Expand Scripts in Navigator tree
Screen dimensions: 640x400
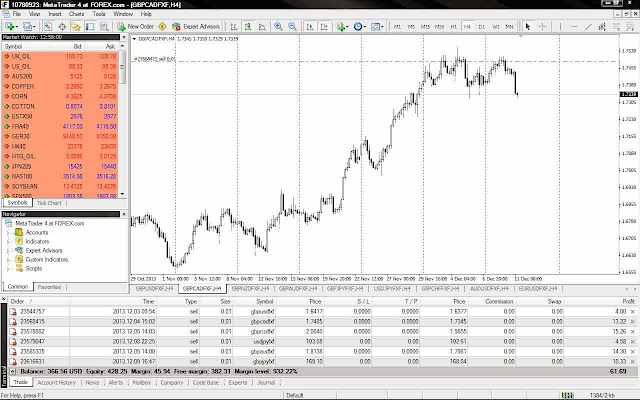point(8,269)
